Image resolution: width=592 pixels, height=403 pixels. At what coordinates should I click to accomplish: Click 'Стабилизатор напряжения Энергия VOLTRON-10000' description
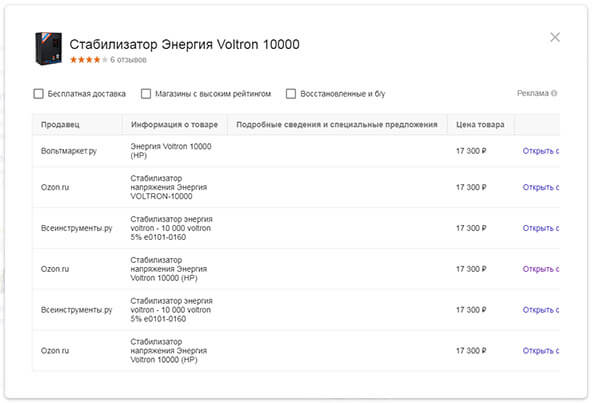(168, 187)
